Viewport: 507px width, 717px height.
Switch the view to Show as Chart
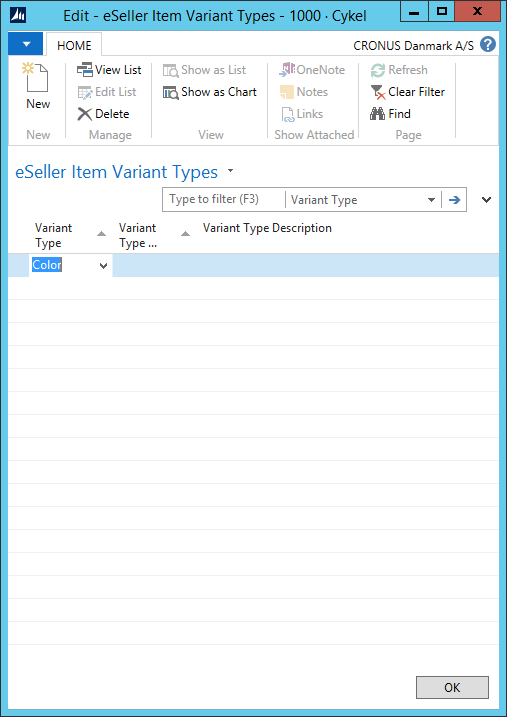[210, 92]
